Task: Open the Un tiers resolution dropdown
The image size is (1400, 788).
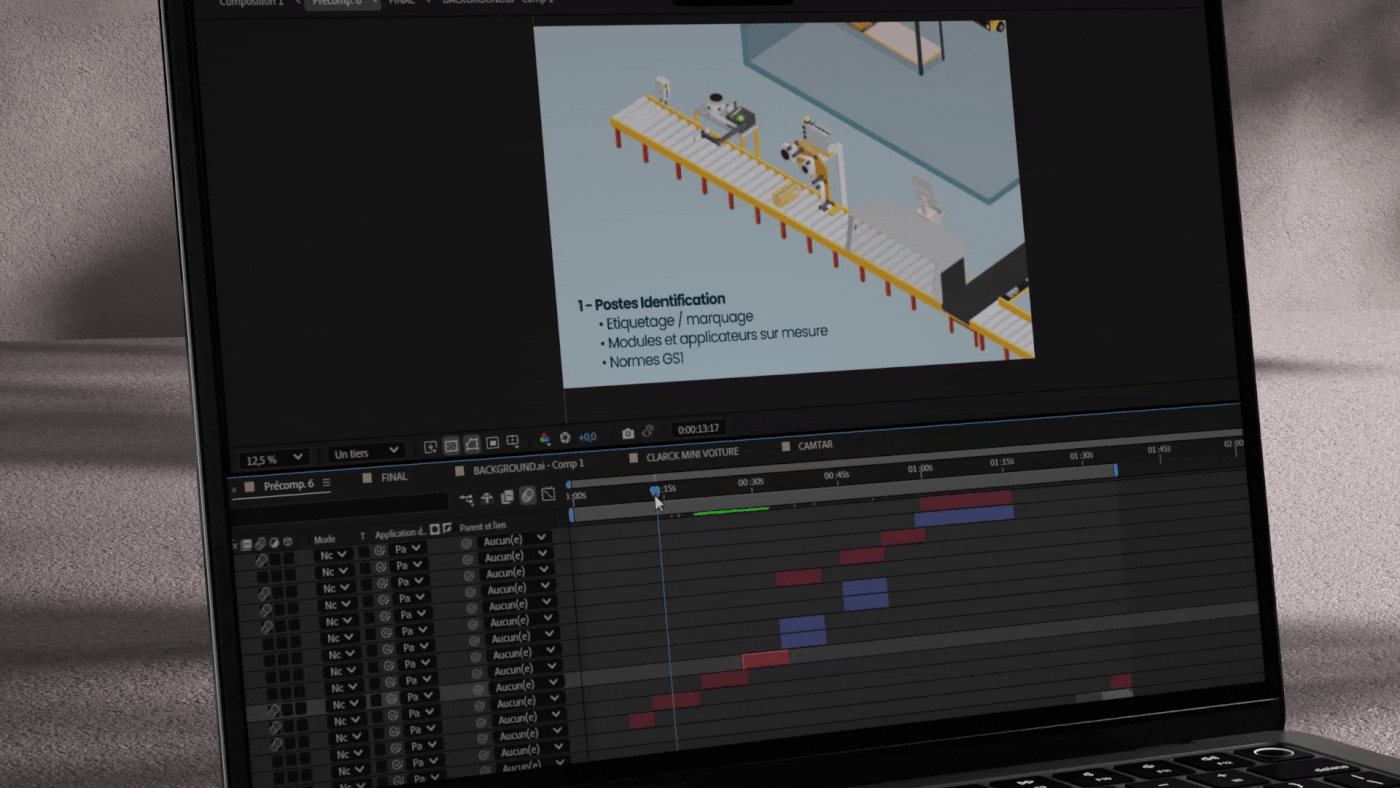Action: pyautogui.click(x=365, y=451)
